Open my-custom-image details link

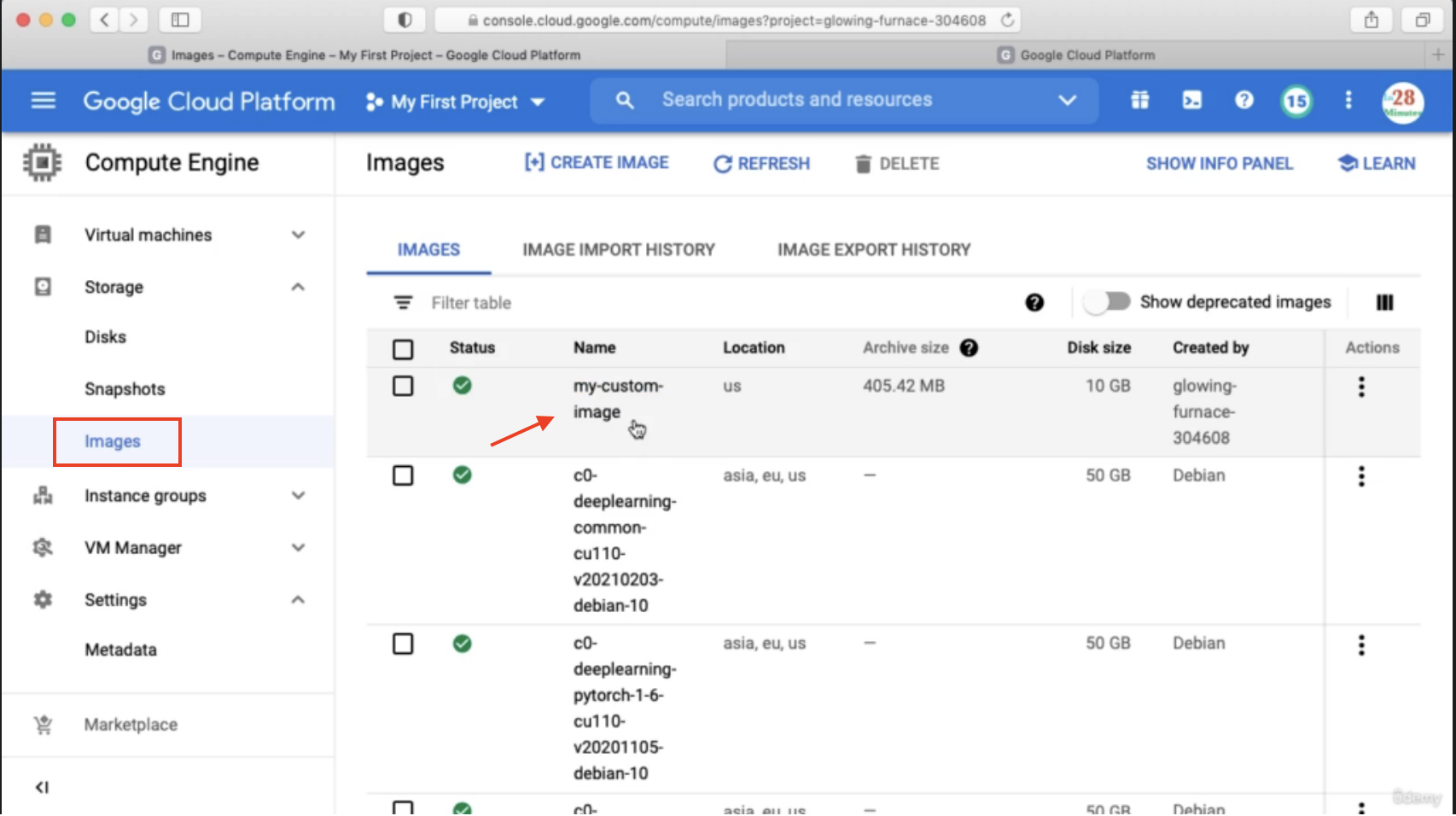(618, 399)
